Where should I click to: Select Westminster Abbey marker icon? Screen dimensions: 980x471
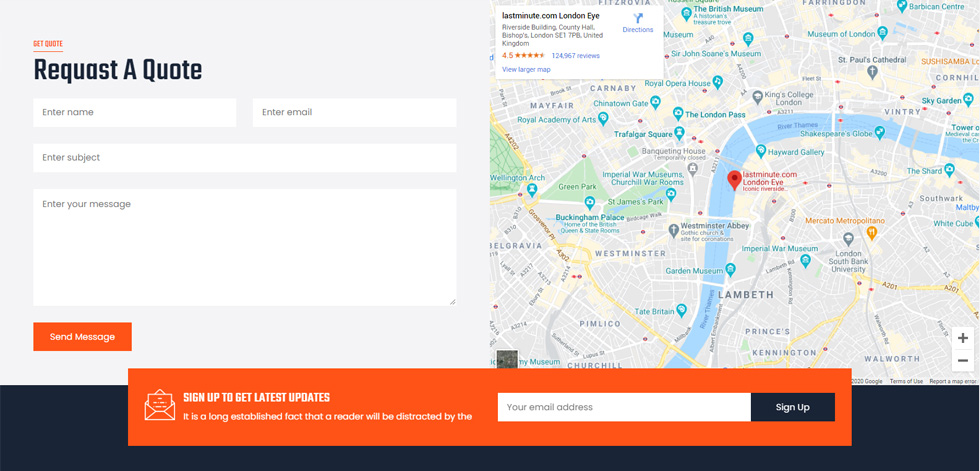673,231
